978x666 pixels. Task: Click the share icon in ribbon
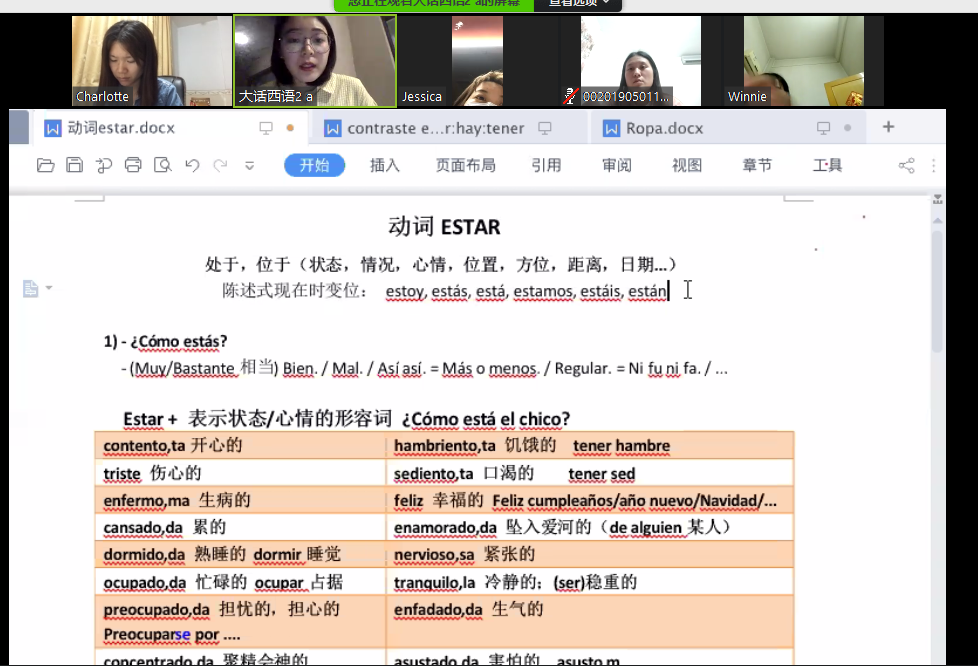[x=906, y=165]
